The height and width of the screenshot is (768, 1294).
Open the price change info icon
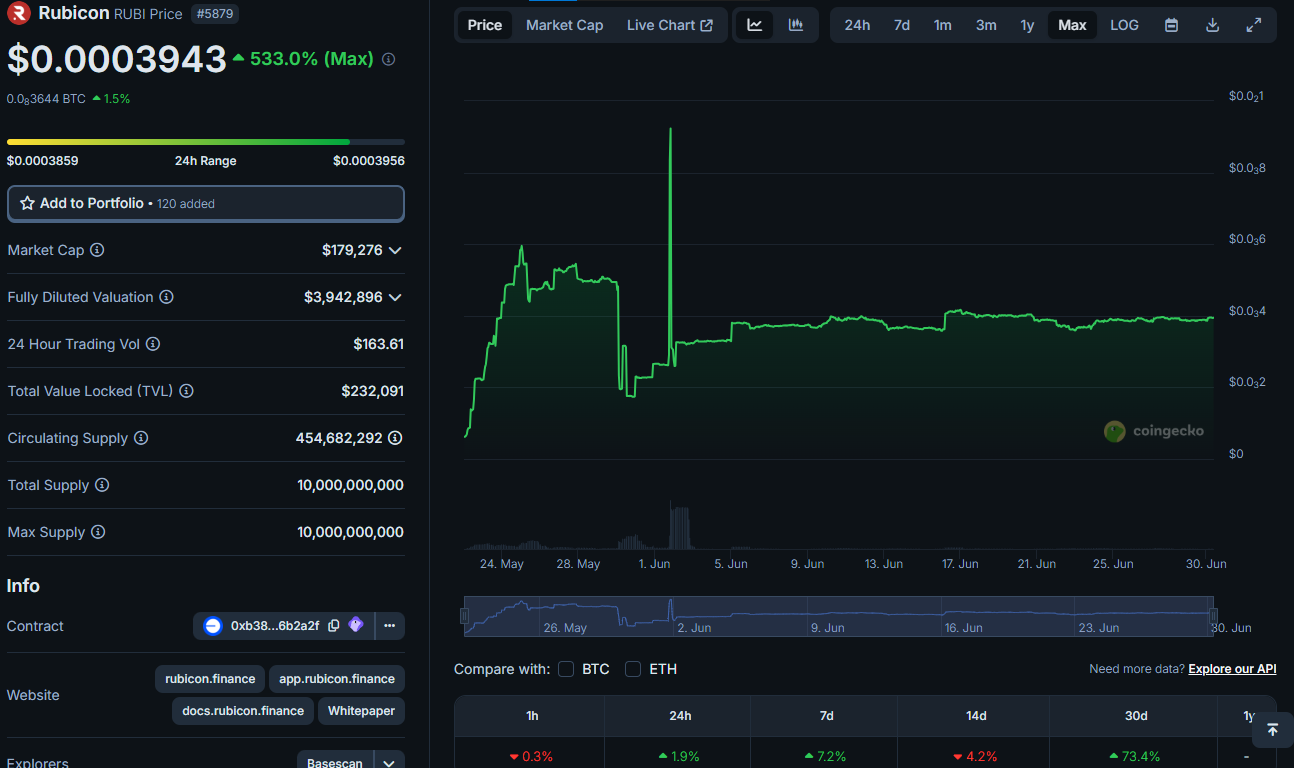point(389,60)
